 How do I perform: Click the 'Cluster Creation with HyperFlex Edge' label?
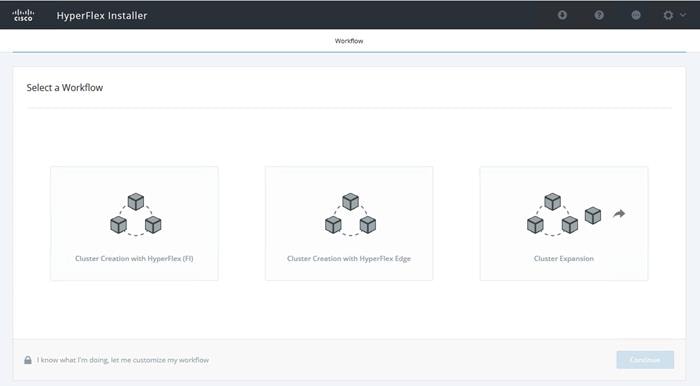click(x=349, y=258)
